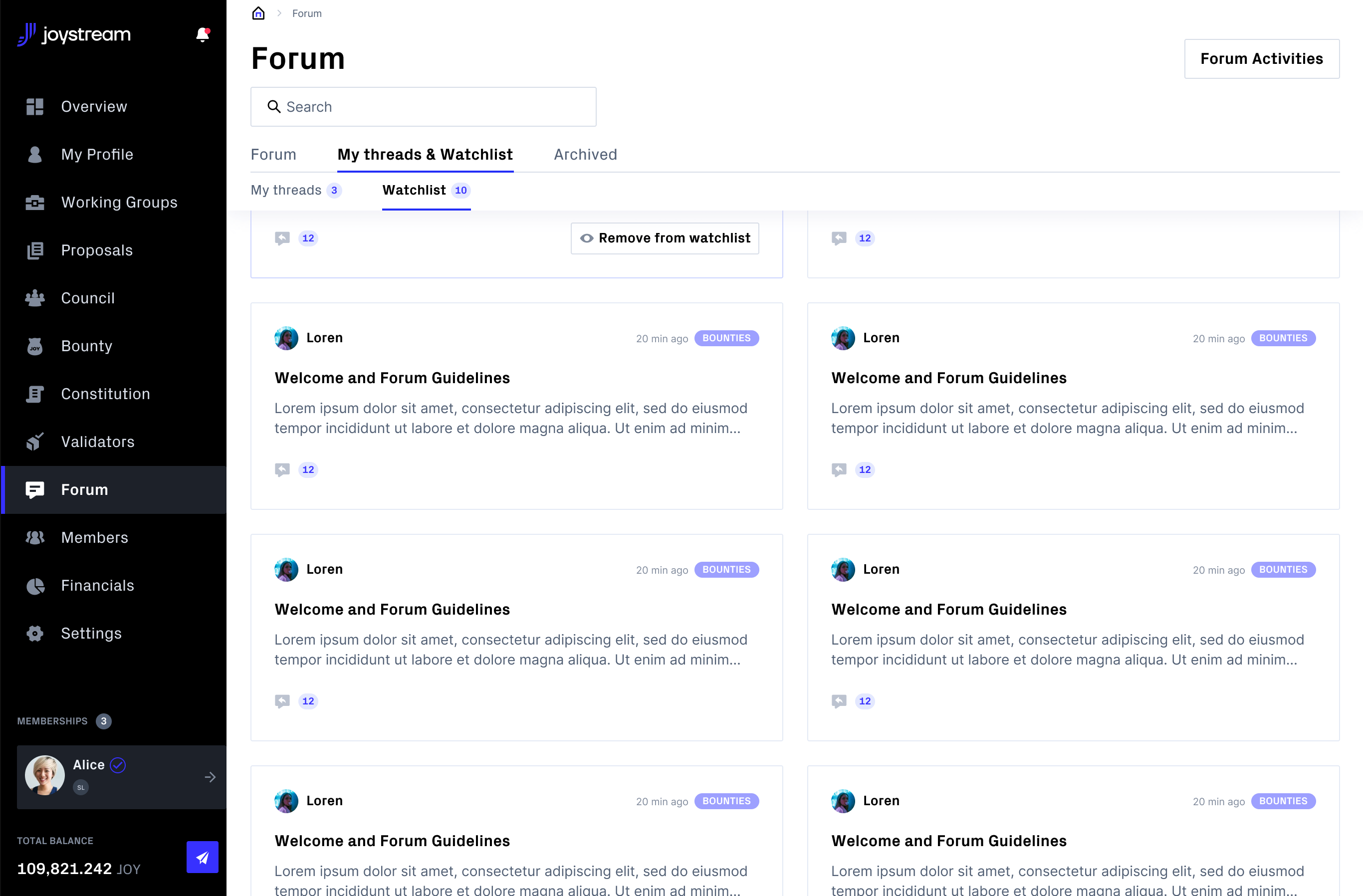
Task: Click into the Search input field
Action: click(423, 106)
